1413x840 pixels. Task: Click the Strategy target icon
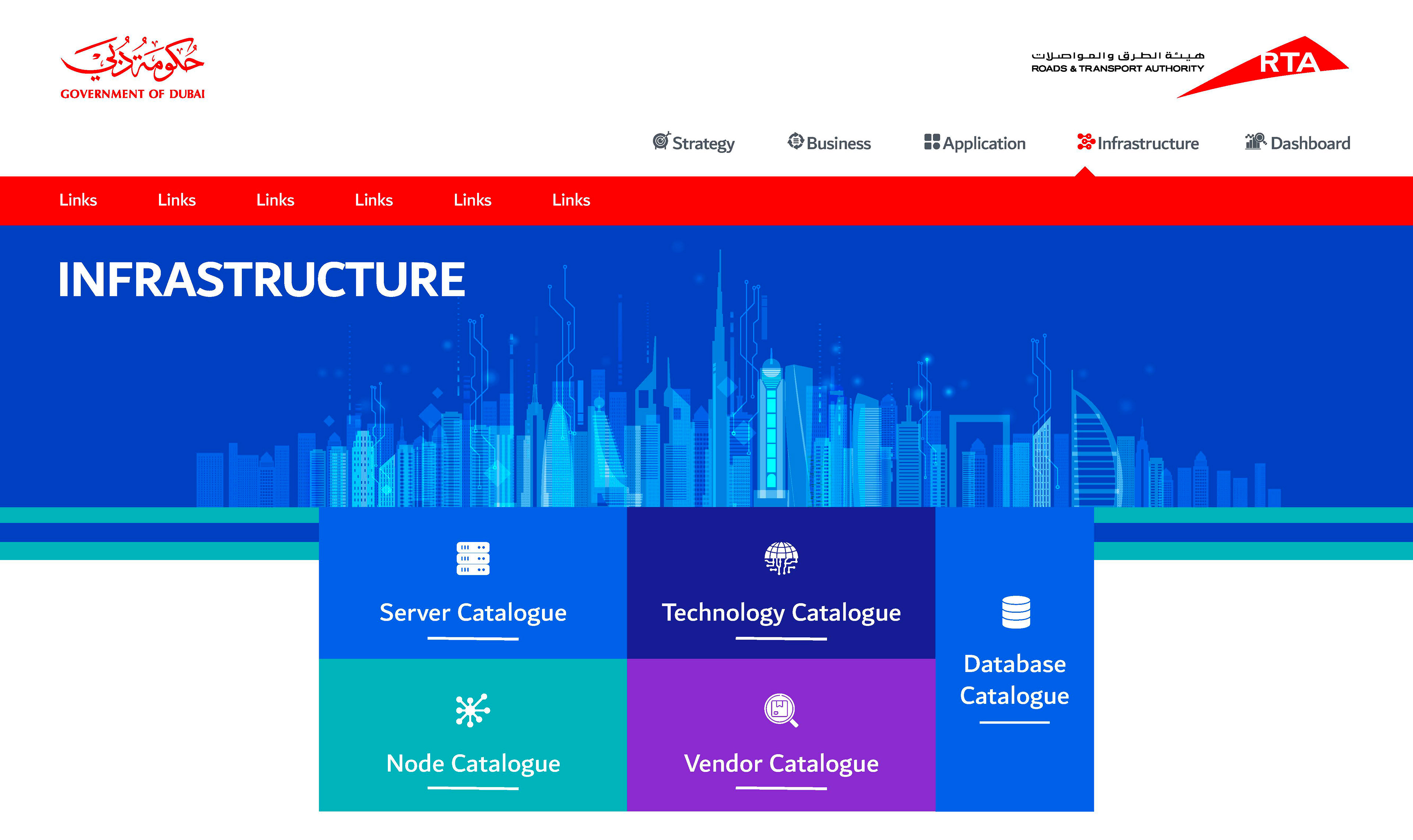pos(661,141)
